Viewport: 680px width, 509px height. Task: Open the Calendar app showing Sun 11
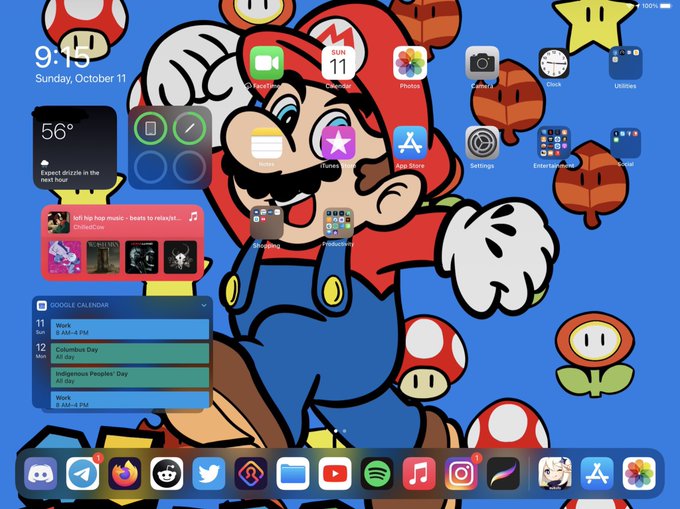pyautogui.click(x=338, y=63)
